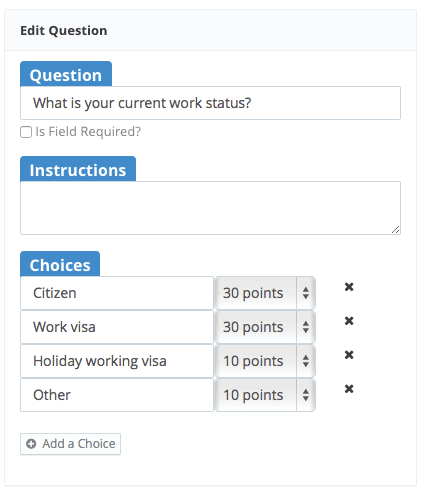Open the Holiday working visa 10 points dropdown
The height and width of the screenshot is (493, 427).
point(265,361)
